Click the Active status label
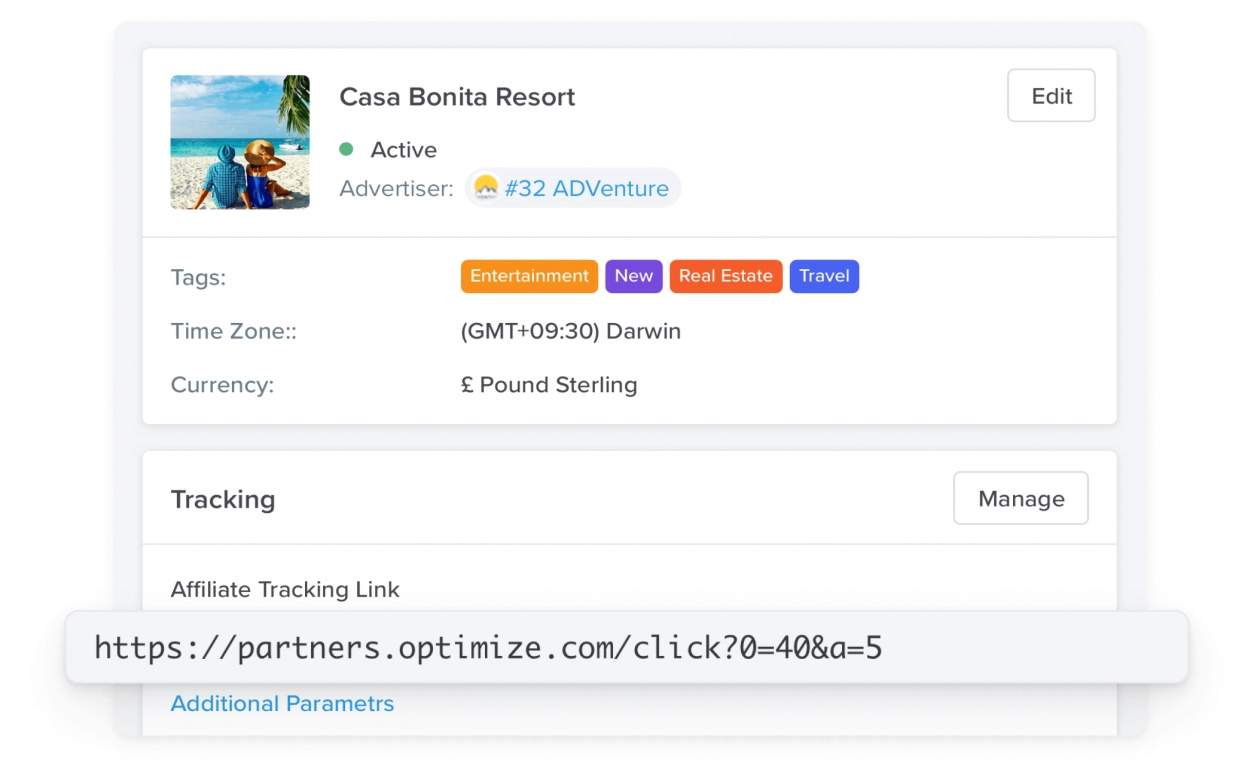1254x775 pixels. pos(404,150)
